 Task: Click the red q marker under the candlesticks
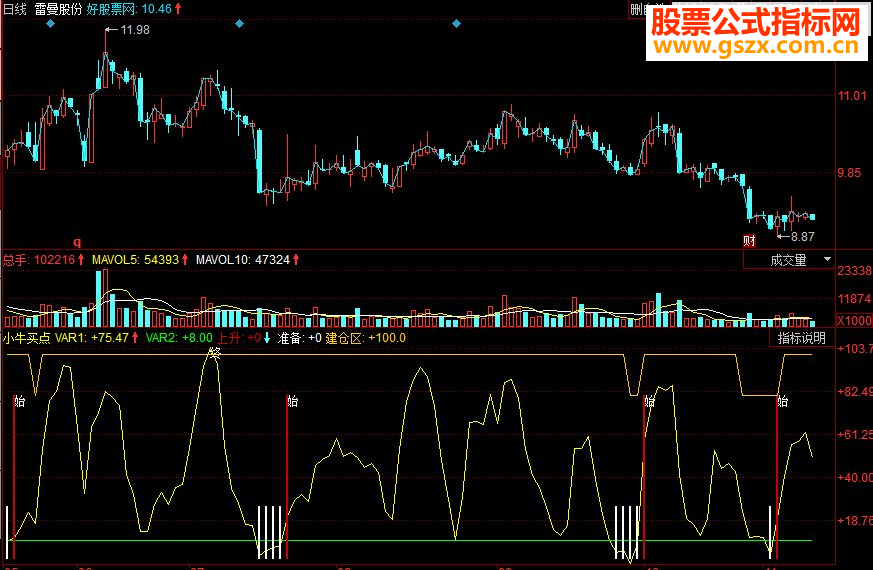point(77,242)
